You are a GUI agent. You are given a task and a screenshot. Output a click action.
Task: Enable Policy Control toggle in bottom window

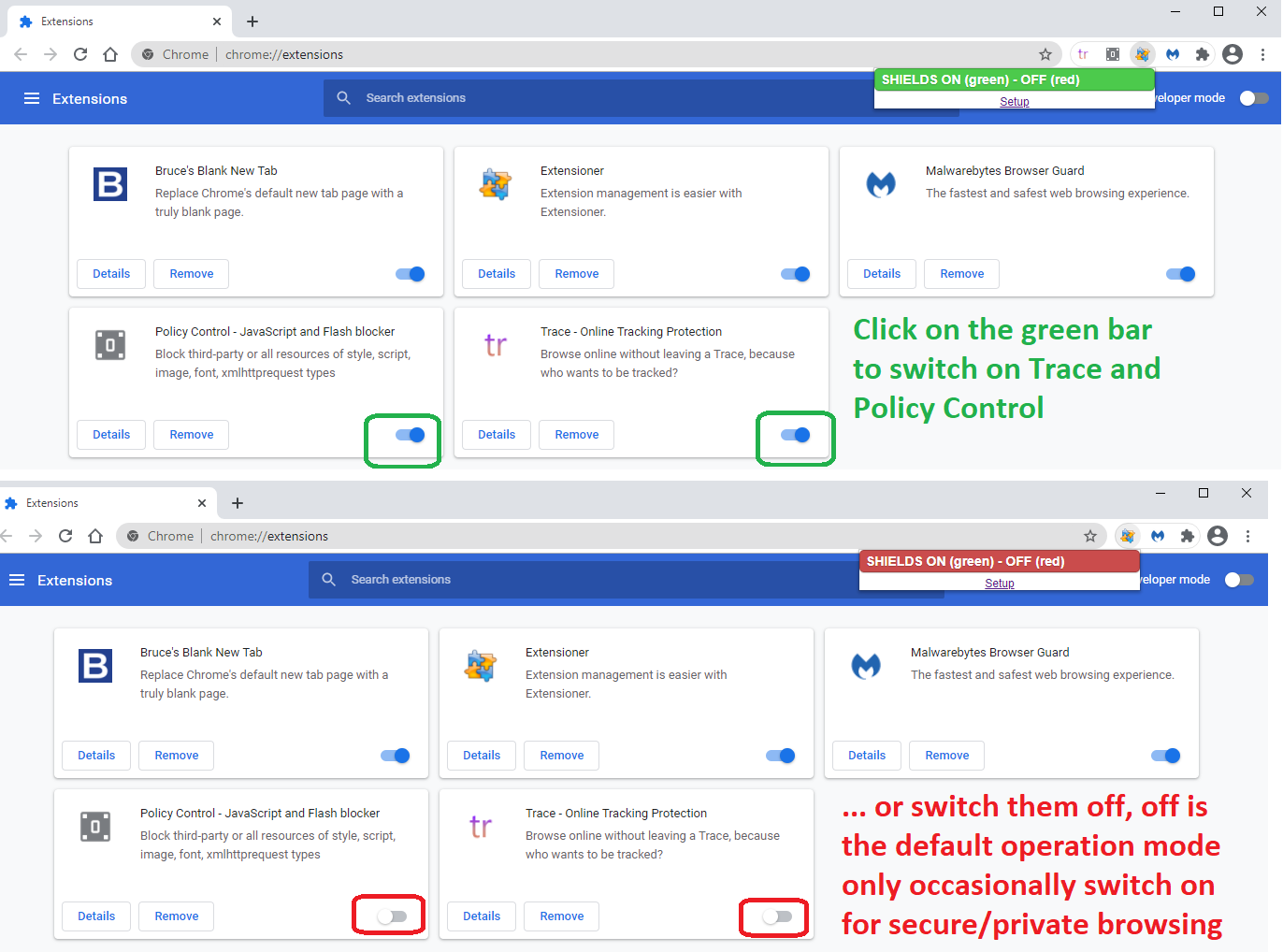point(393,916)
